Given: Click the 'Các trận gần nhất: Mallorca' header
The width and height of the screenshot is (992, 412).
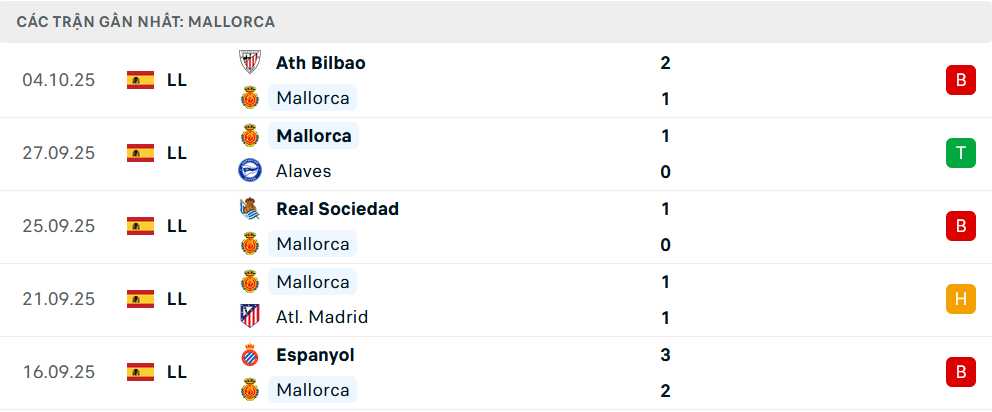Looking at the screenshot, I should (146, 21).
